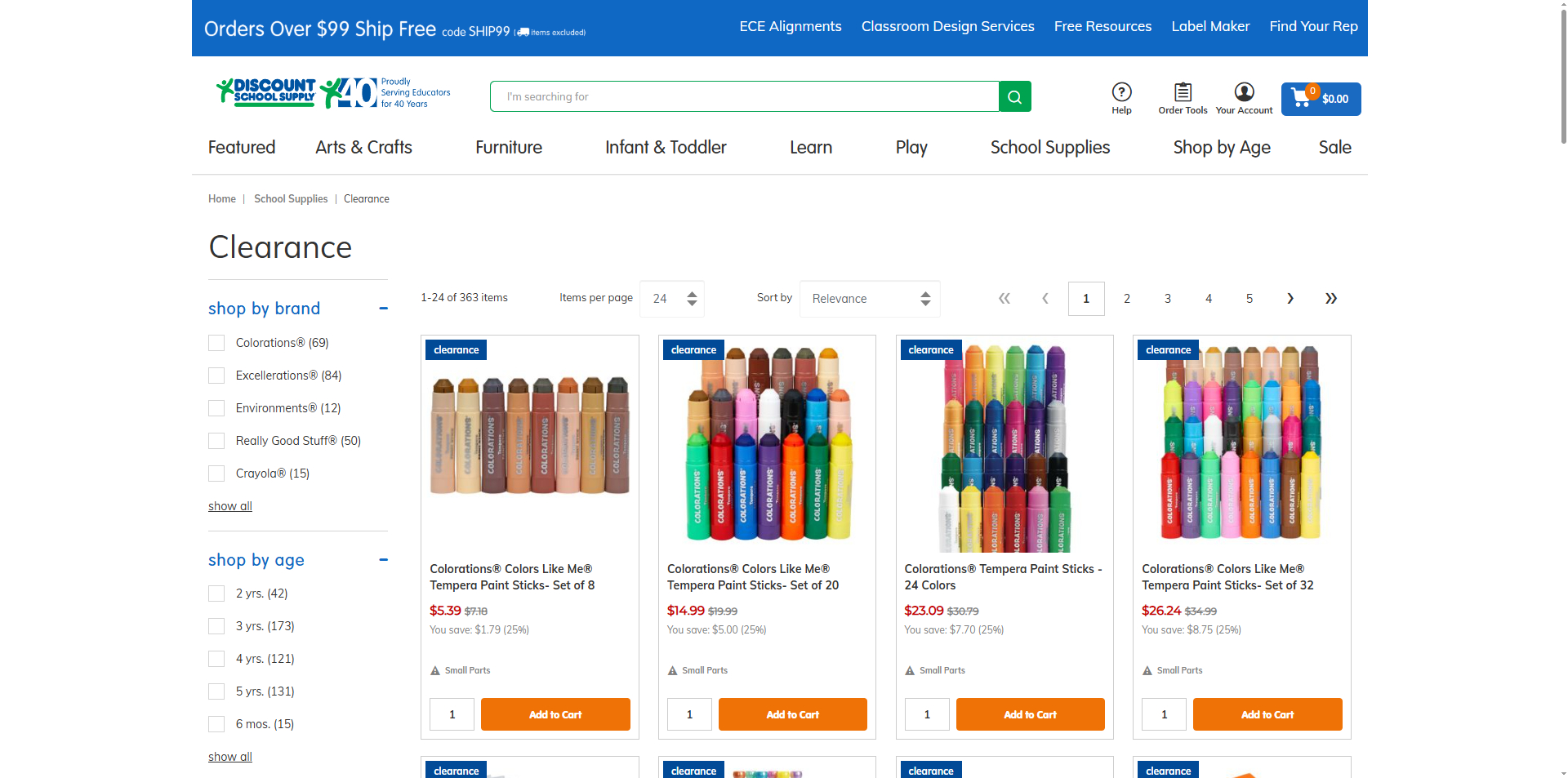Screen dimensions: 1568x778
Task: Open the School Supplies menu
Action: tap(1050, 148)
